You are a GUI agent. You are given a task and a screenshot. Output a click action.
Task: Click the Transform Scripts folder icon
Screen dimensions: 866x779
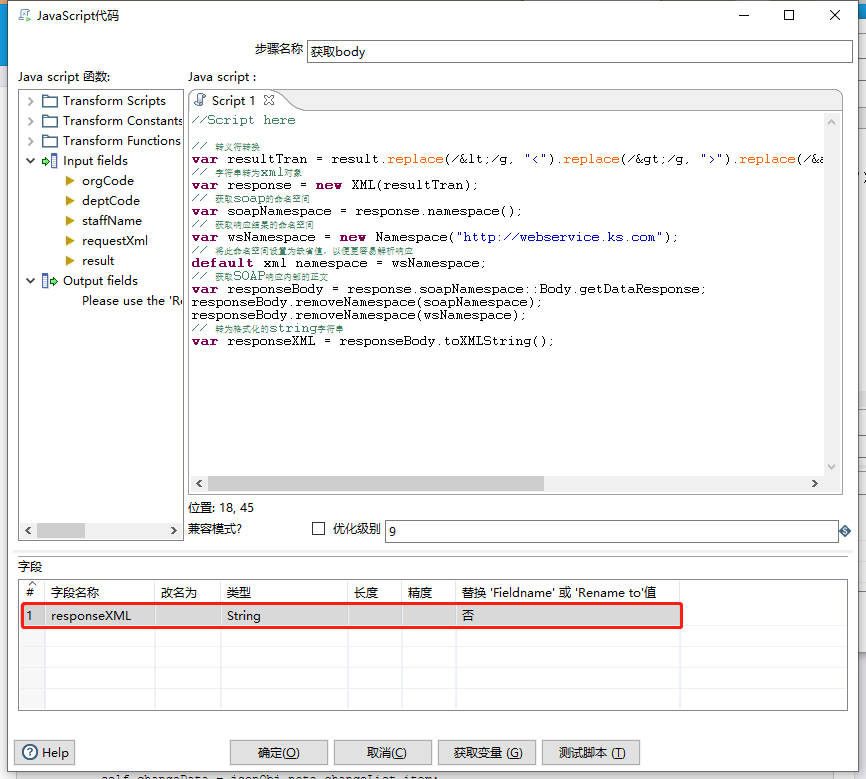50,101
